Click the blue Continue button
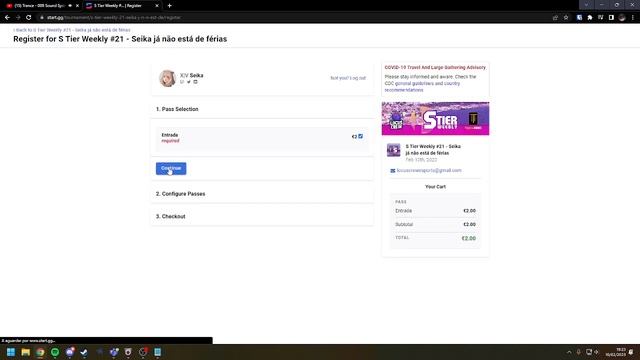 (171, 169)
